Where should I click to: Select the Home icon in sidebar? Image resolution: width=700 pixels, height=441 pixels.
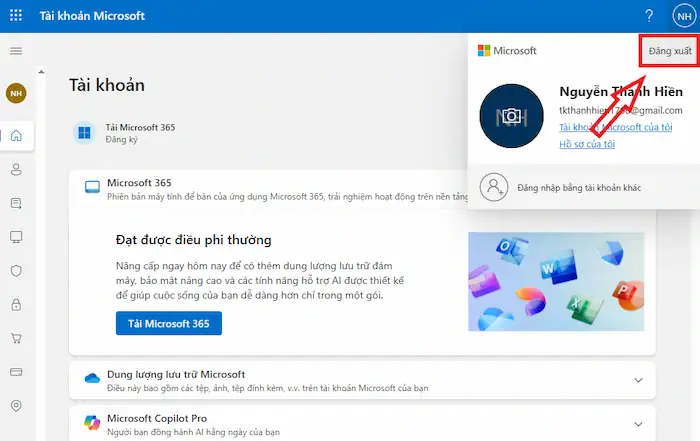(x=16, y=135)
